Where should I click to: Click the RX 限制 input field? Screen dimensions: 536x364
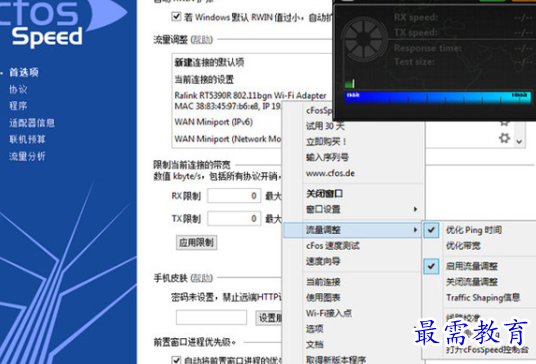(x=234, y=196)
